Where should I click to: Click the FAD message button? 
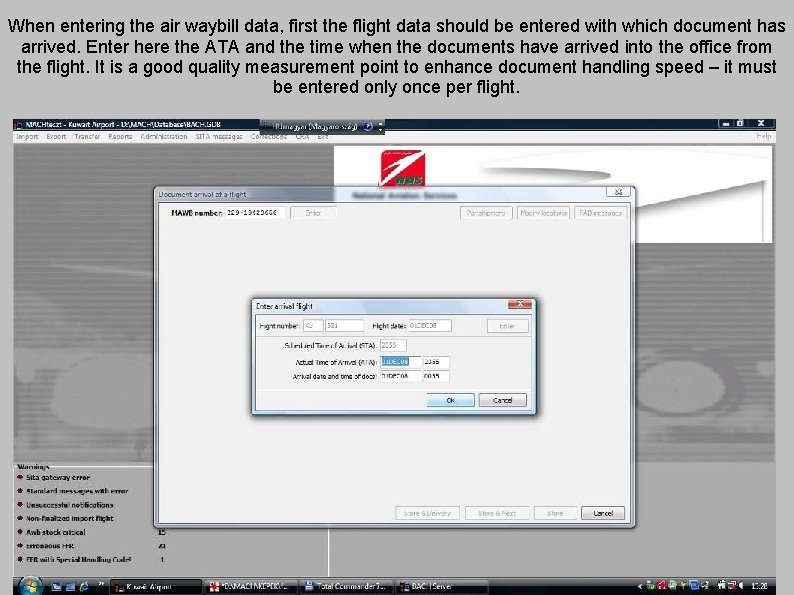click(x=601, y=213)
